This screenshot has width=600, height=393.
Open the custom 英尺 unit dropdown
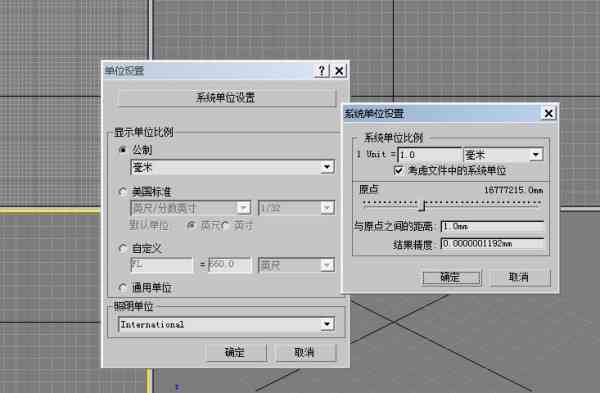click(297, 264)
